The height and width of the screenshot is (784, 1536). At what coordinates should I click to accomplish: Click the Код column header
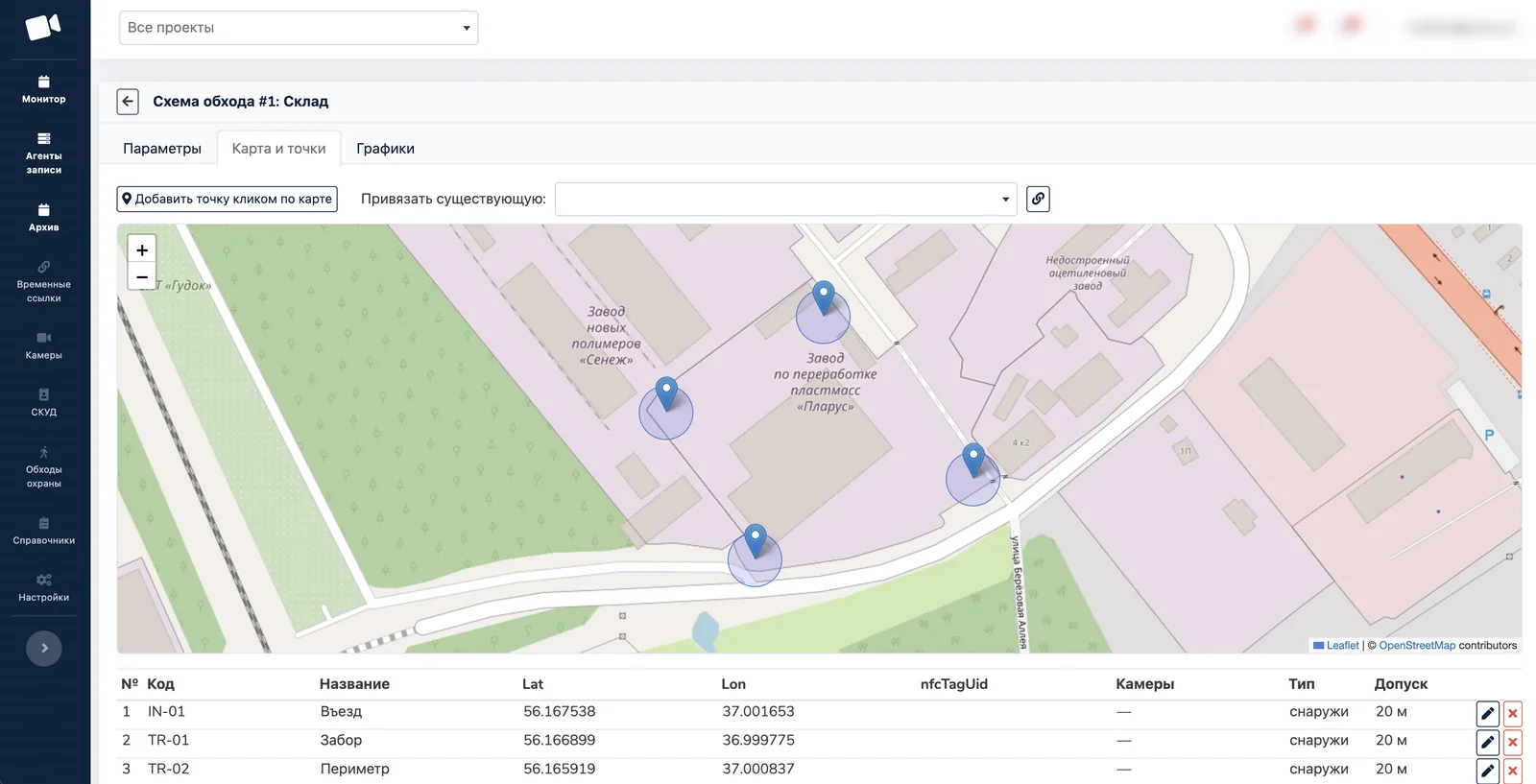160,684
